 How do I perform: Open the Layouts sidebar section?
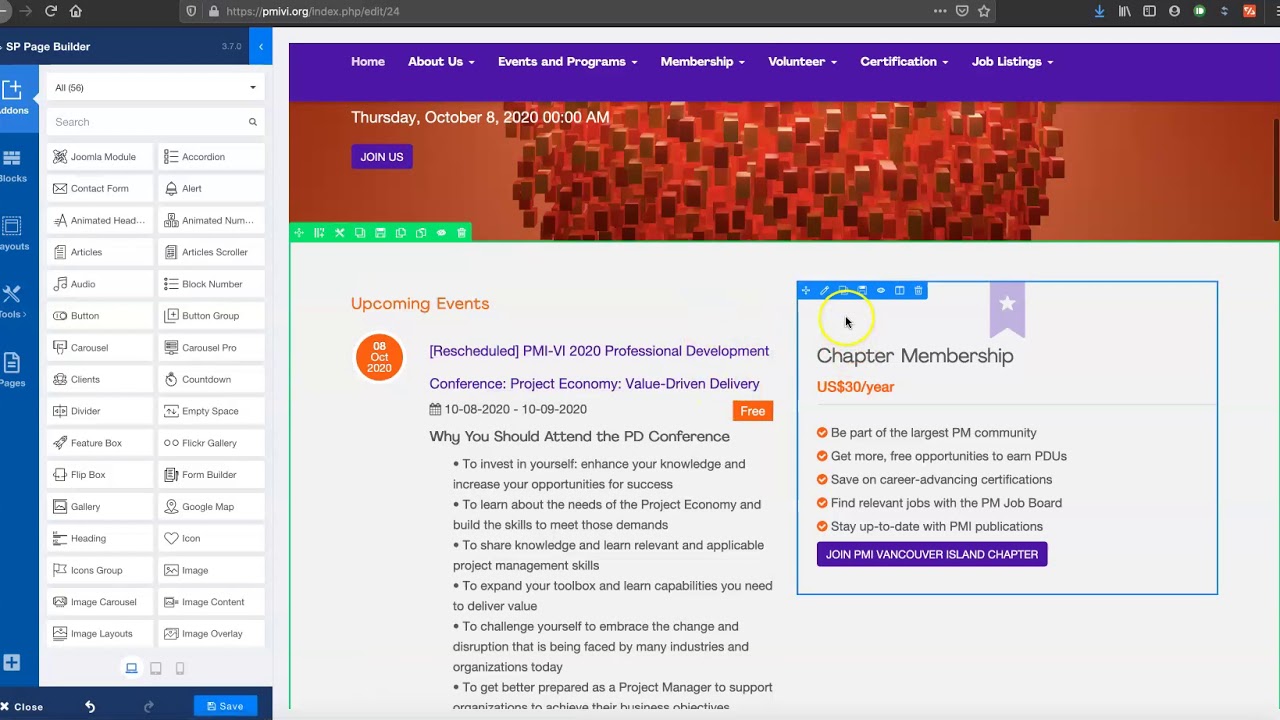point(12,233)
